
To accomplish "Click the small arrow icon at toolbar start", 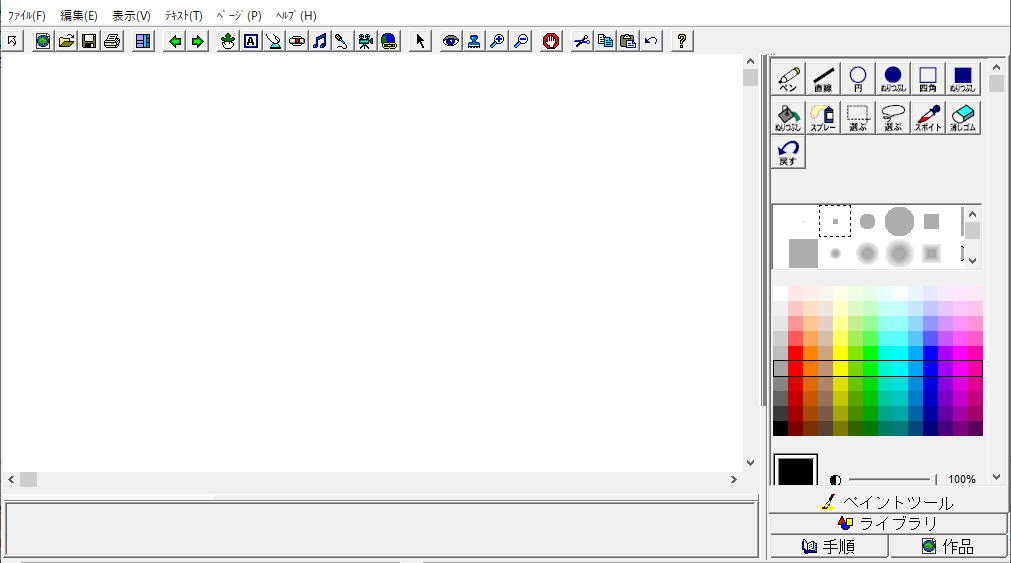I will 12,41.
